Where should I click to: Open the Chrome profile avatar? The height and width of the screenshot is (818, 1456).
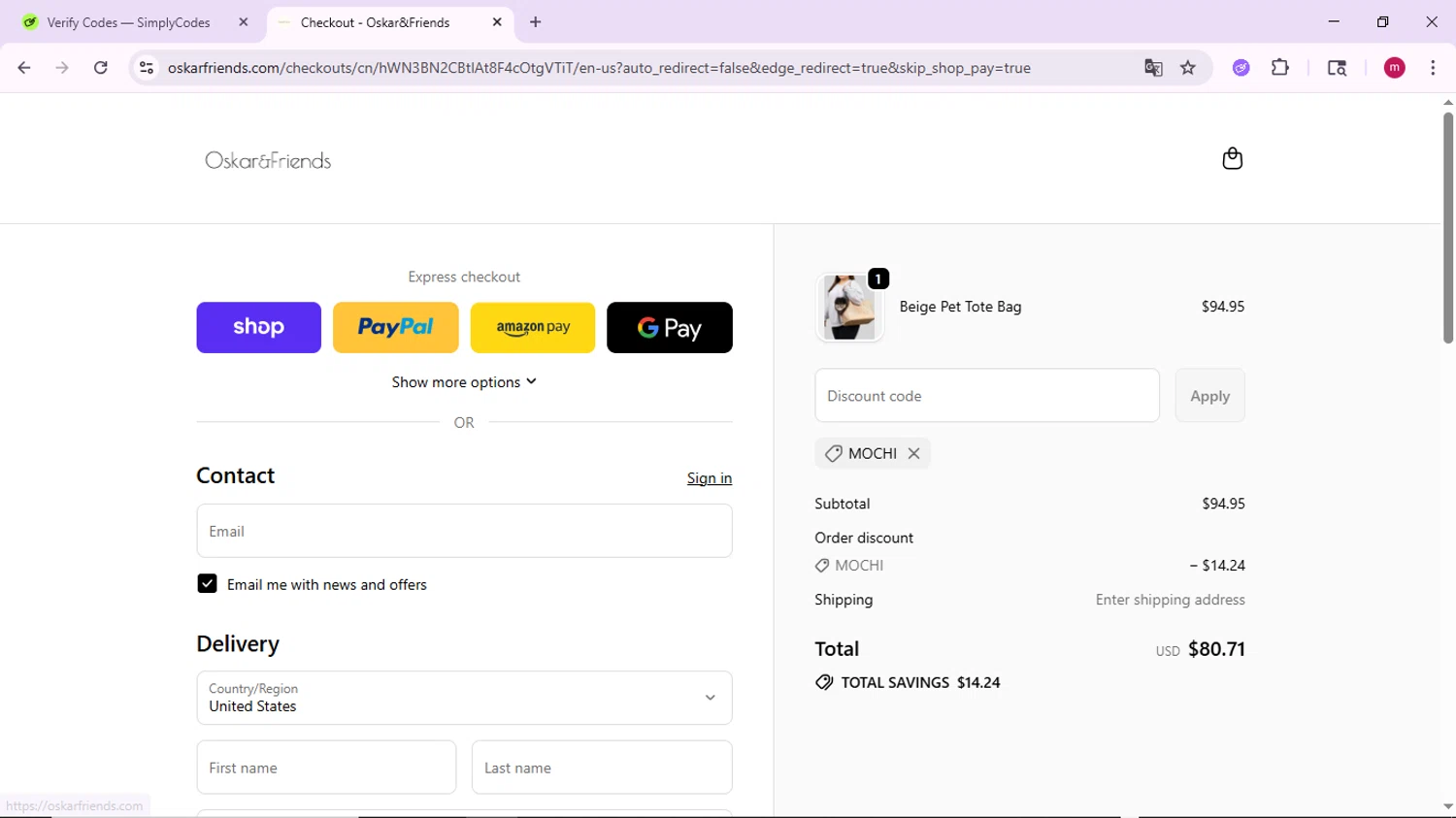point(1394,68)
